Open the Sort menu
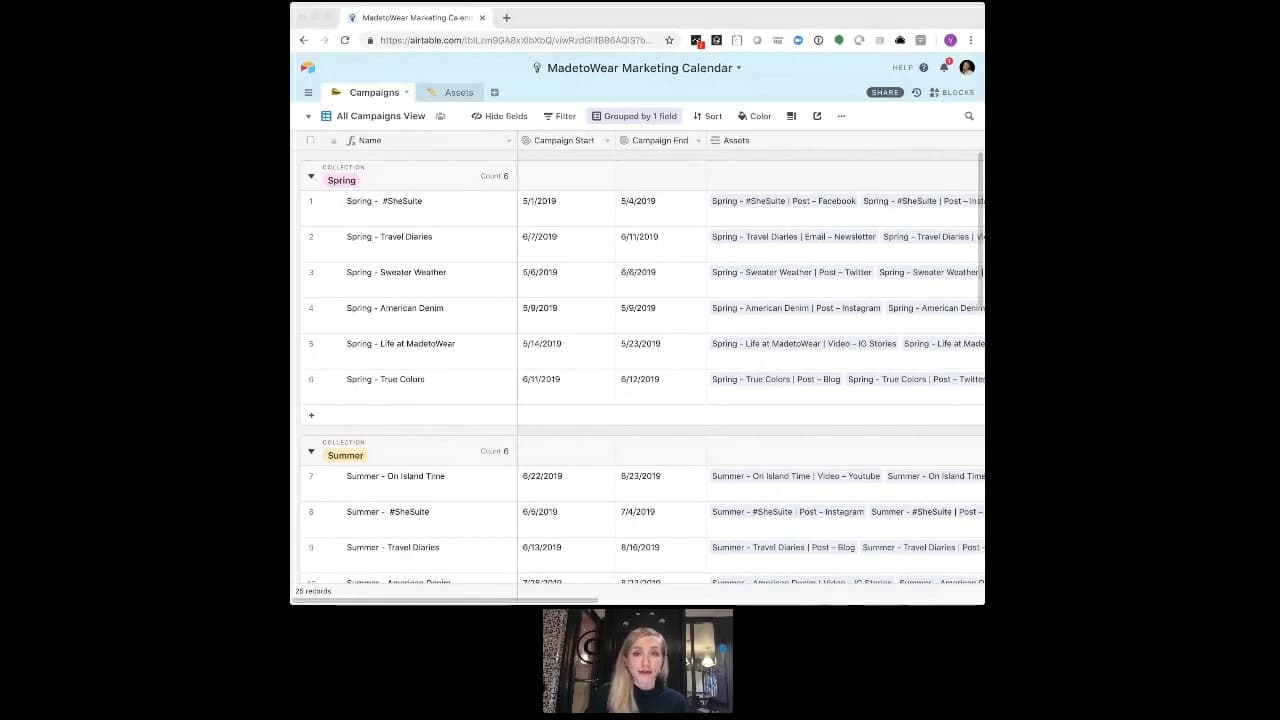The height and width of the screenshot is (720, 1280). click(x=707, y=116)
